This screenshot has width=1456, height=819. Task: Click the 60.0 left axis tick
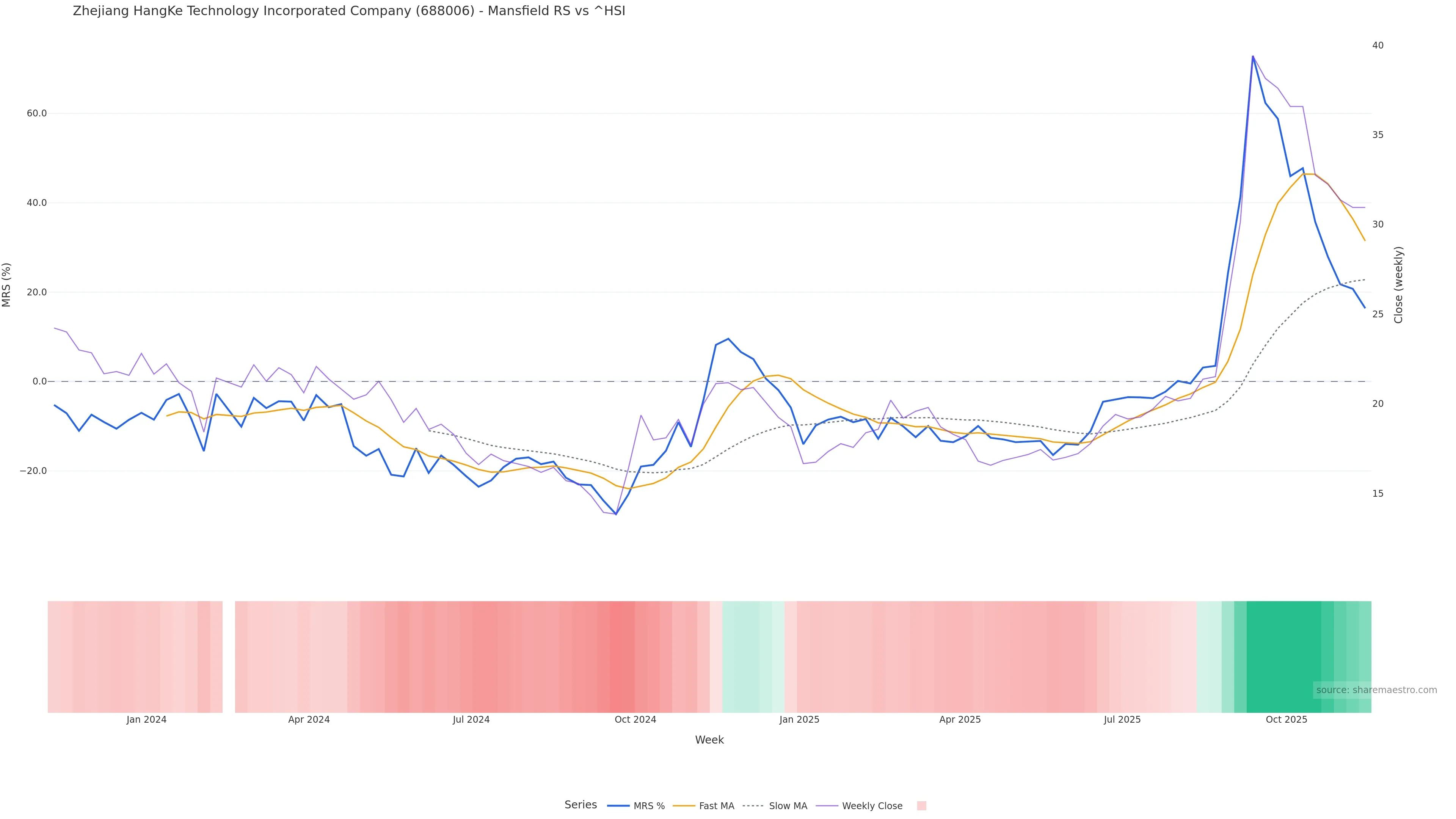(37, 113)
